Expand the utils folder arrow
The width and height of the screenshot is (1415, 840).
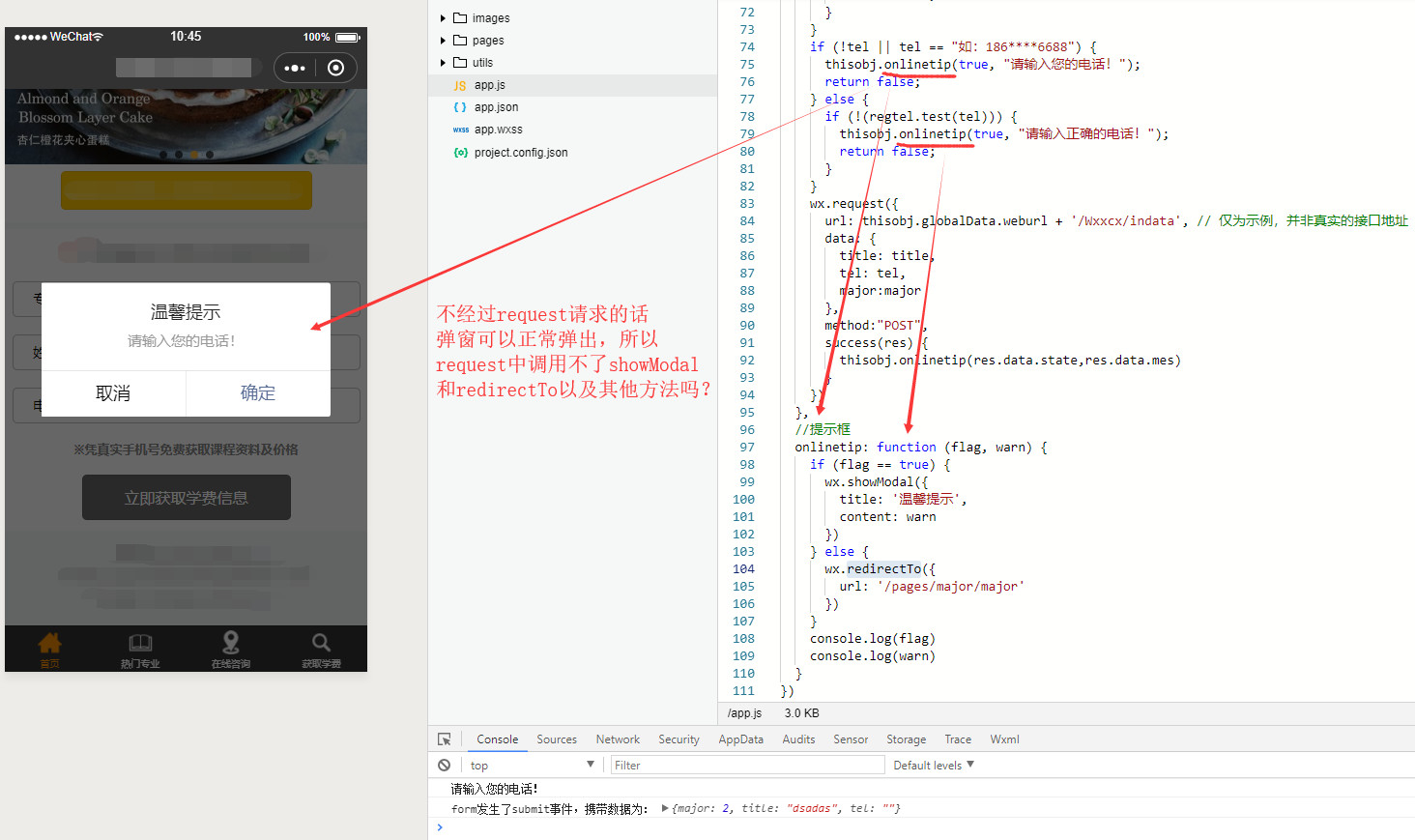click(x=443, y=63)
